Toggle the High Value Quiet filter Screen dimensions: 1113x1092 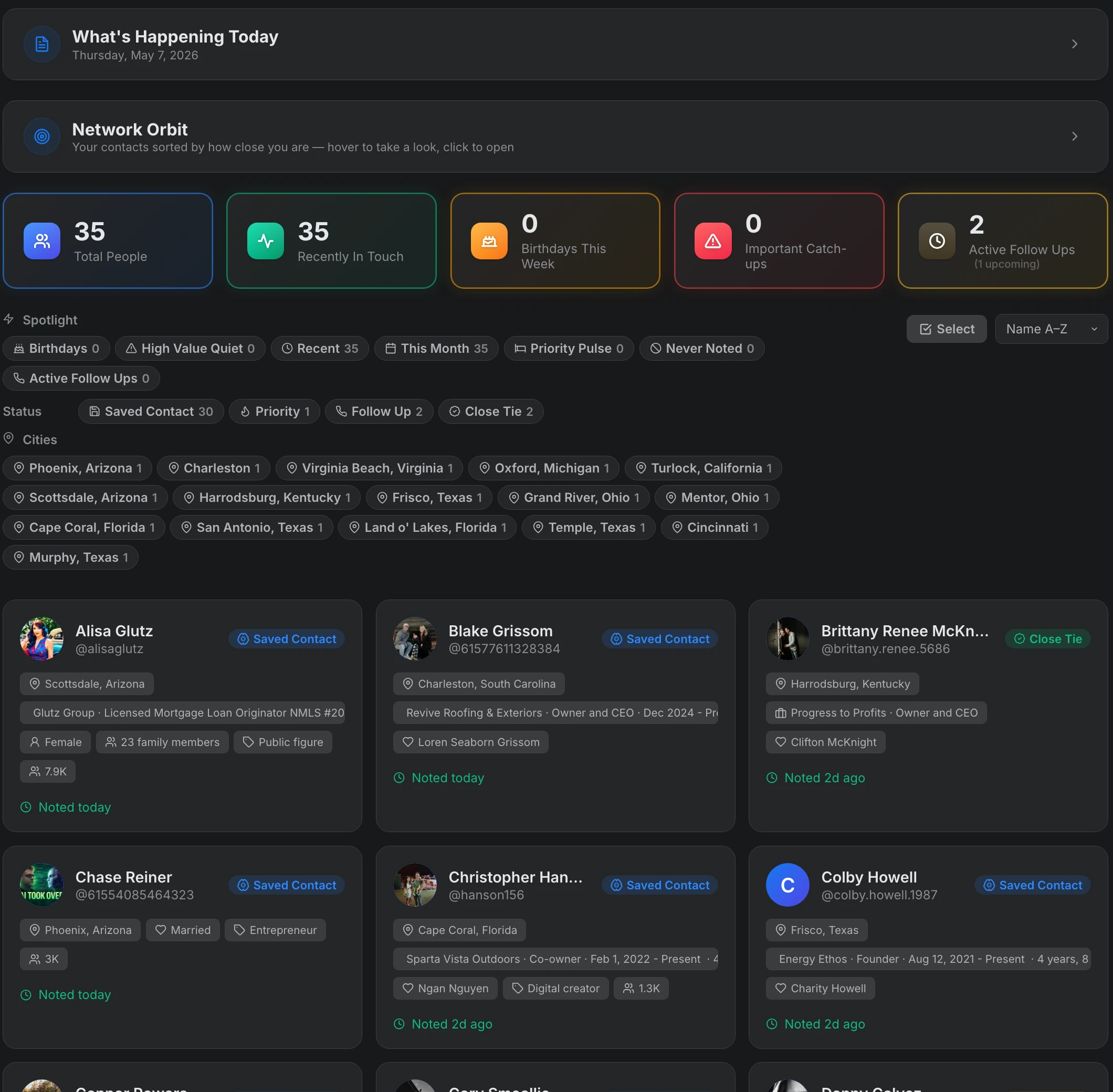[x=190, y=348]
